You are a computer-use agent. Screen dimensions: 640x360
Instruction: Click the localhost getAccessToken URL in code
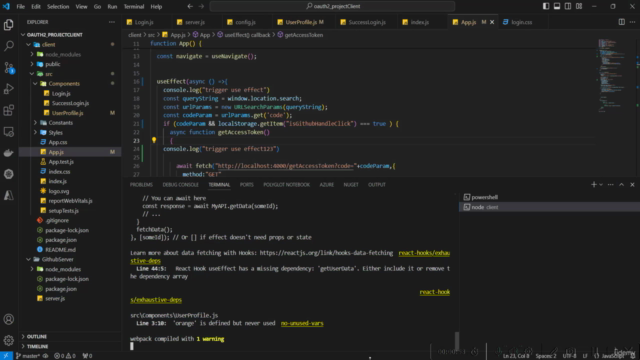[x=286, y=166]
